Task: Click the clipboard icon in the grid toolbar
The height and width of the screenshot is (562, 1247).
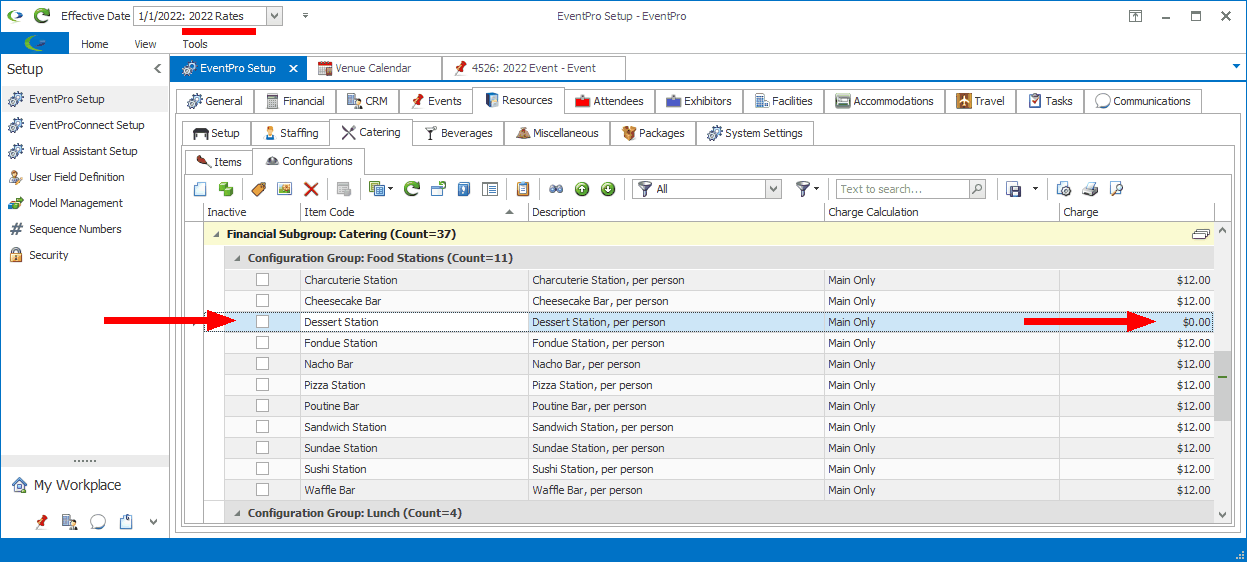Action: pos(523,189)
